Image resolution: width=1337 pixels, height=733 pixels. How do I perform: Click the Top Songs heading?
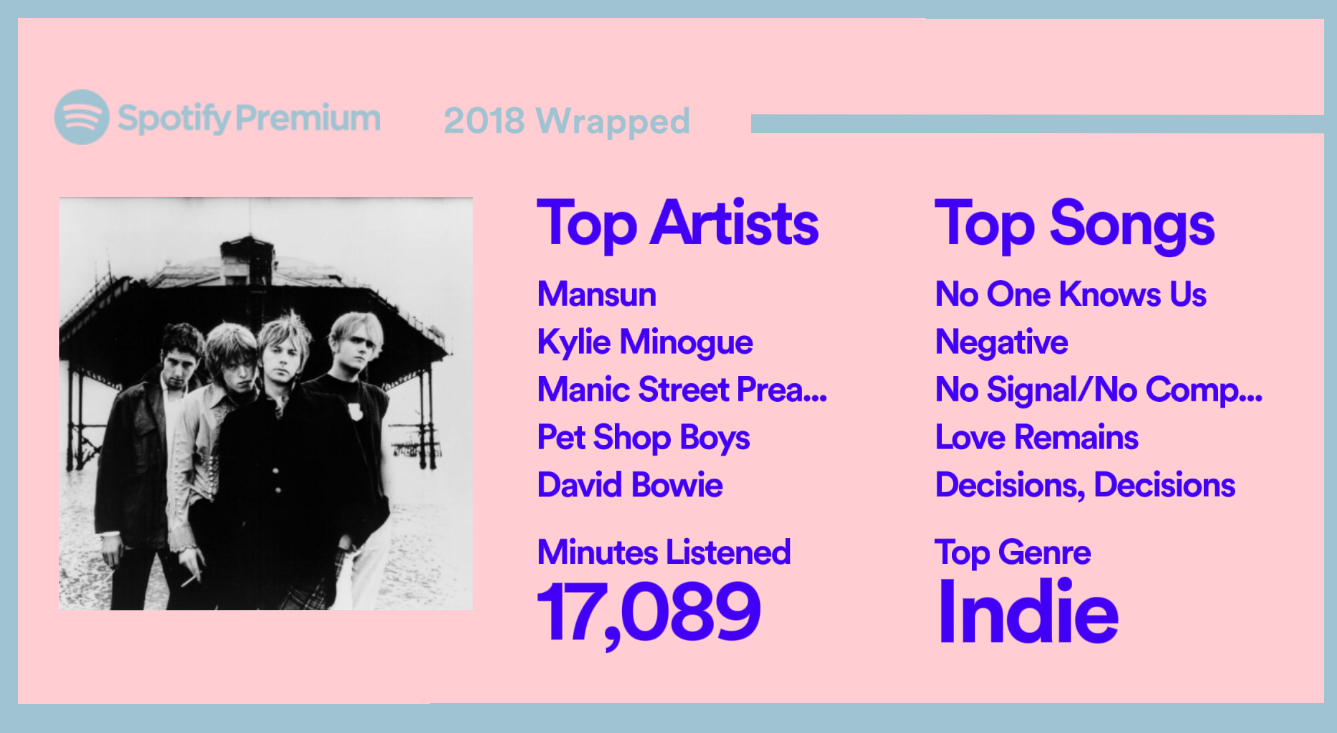tap(1075, 223)
